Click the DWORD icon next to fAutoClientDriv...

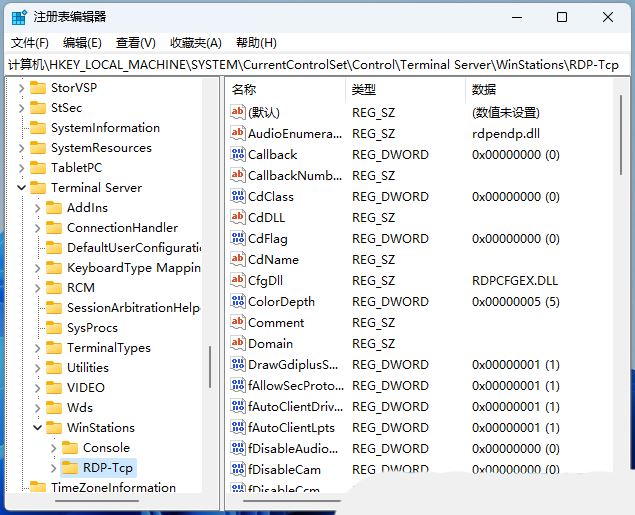point(238,406)
